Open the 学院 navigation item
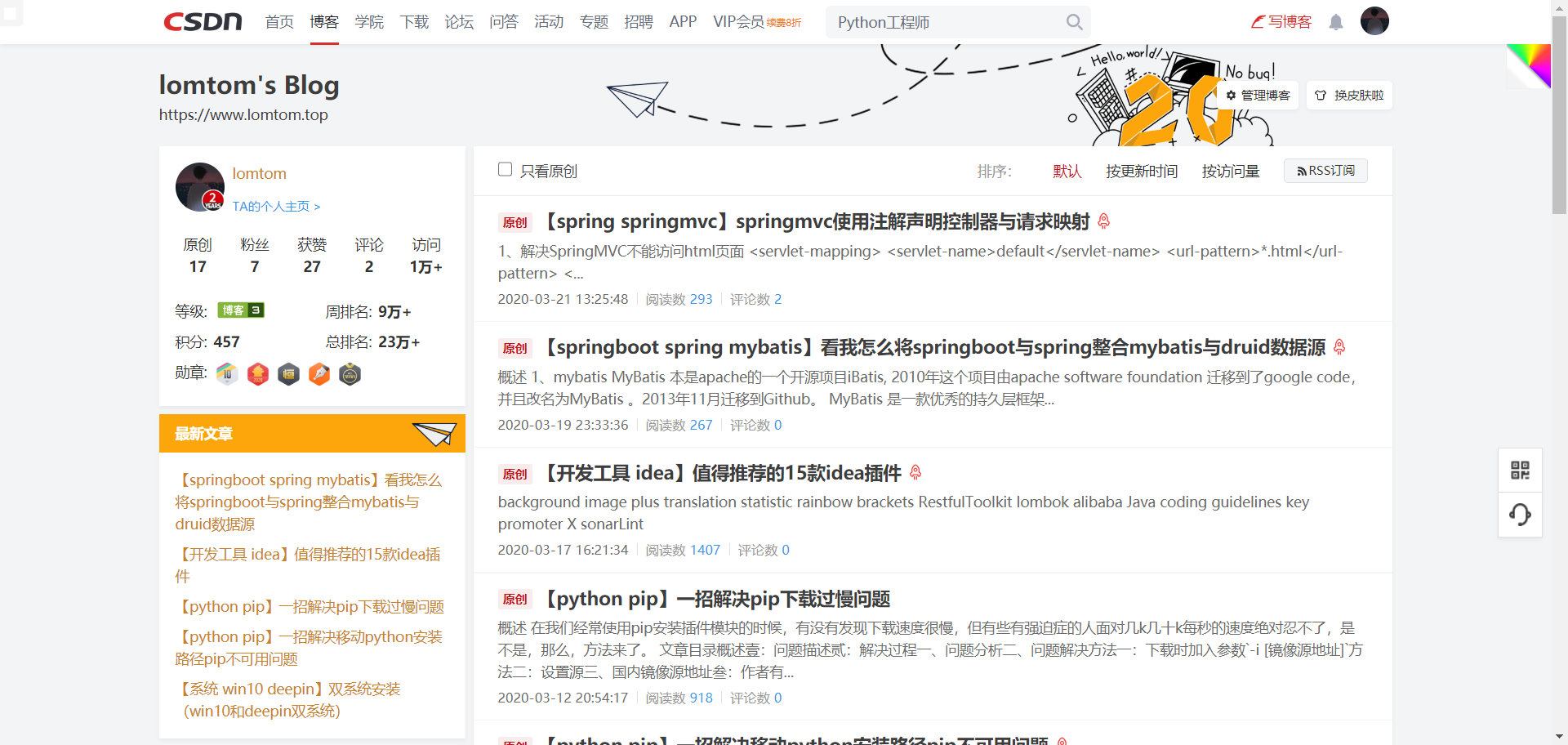Image resolution: width=1568 pixels, height=745 pixels. coord(369,22)
